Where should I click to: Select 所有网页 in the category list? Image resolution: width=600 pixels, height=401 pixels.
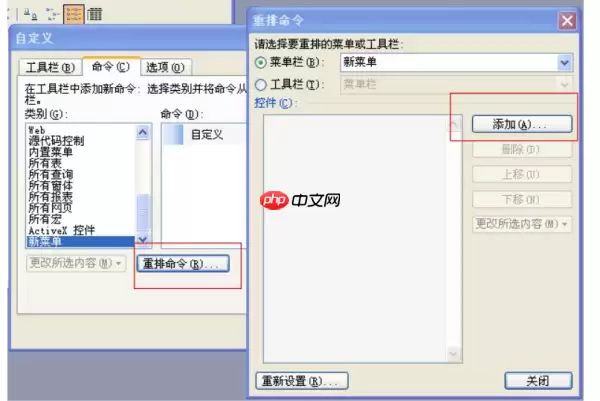click(81, 208)
